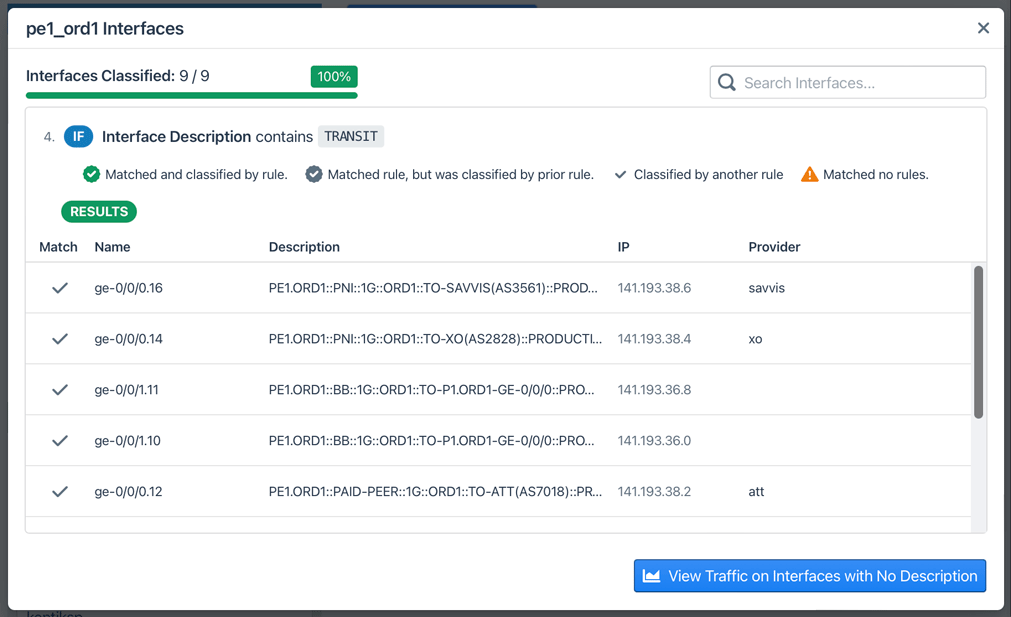The image size is (1011, 617).
Task: Close the pe1_ord1 Interfaces dialog
Action: pos(983,28)
